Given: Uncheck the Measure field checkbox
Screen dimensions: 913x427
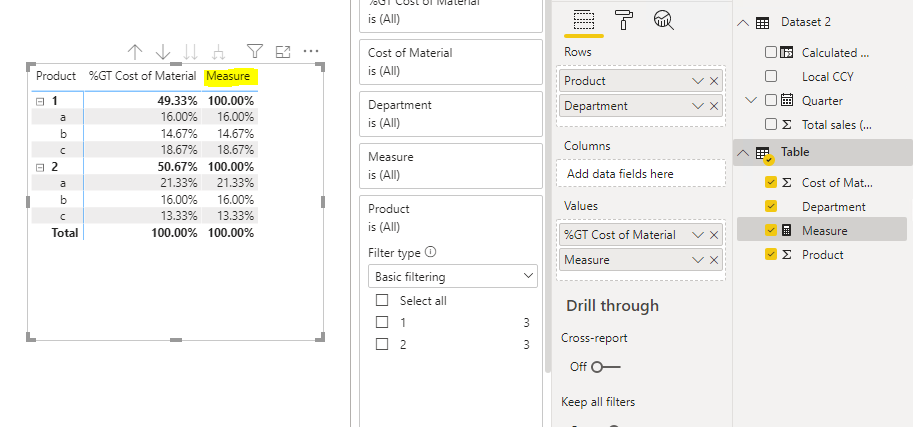Looking at the screenshot, I should pyautogui.click(x=771, y=231).
